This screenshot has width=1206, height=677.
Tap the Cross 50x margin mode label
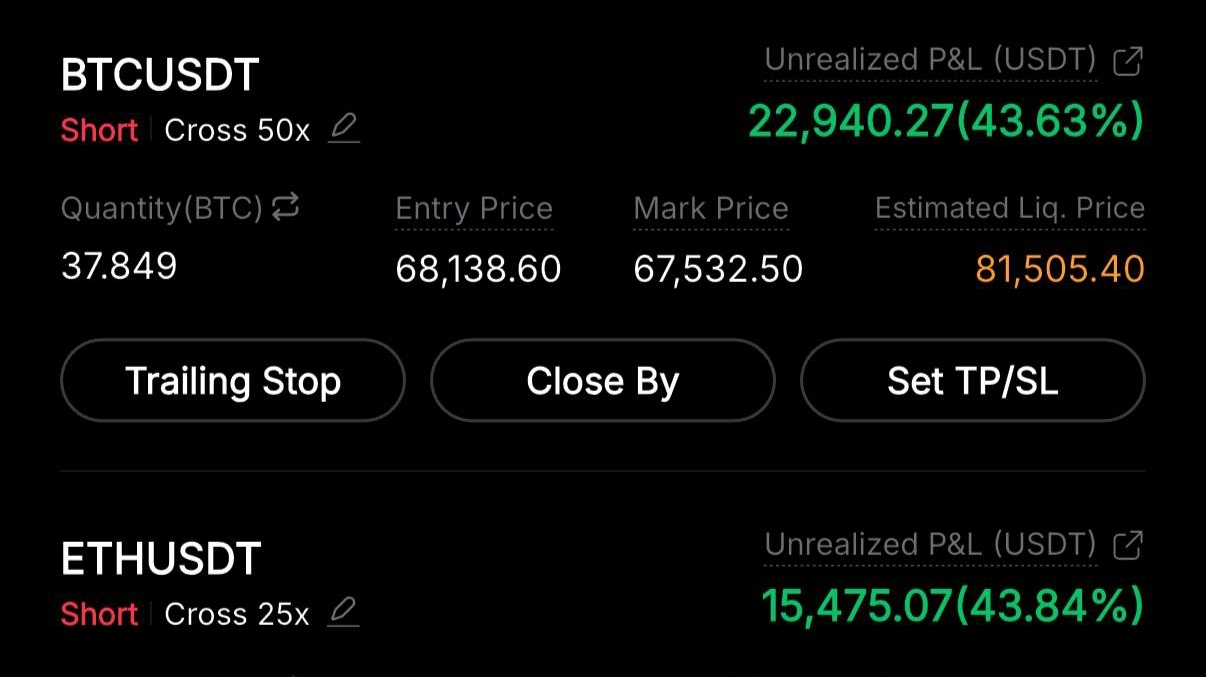[237, 130]
